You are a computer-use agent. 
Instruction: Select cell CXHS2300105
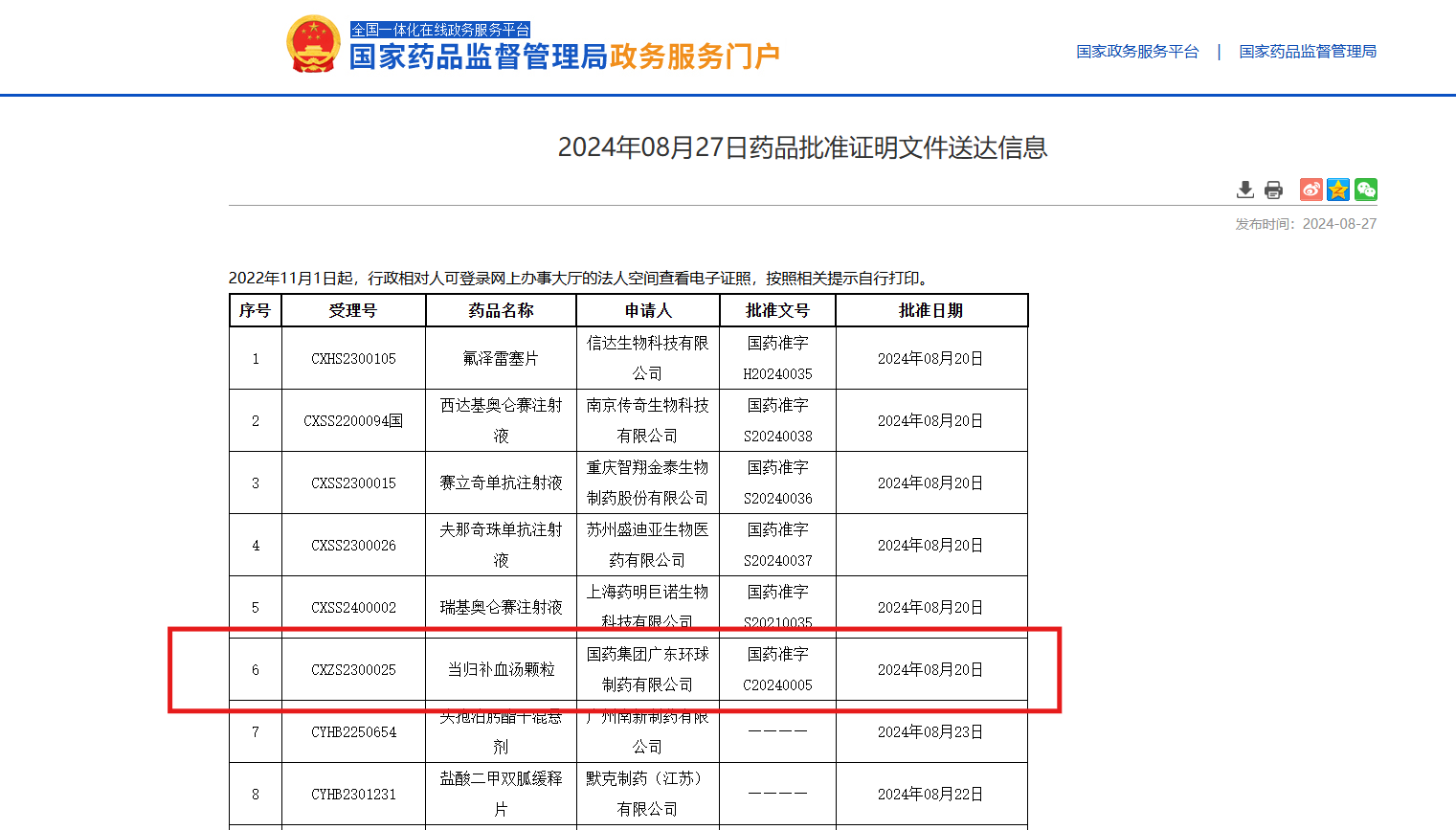tap(353, 359)
